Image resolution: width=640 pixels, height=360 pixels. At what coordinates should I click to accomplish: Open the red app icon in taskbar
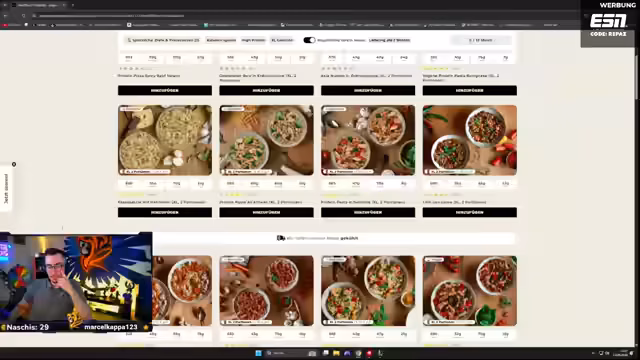point(369,353)
